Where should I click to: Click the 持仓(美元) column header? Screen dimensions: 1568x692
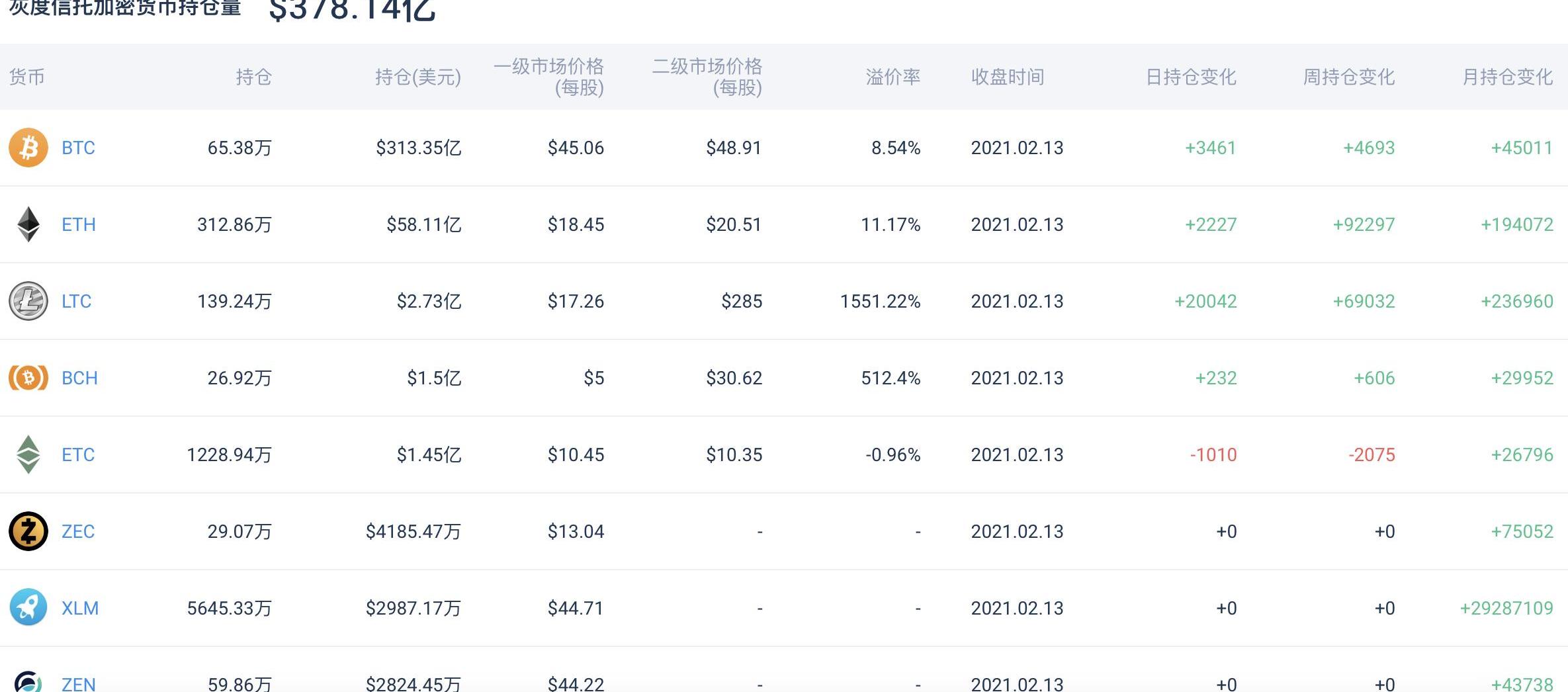coord(417,77)
